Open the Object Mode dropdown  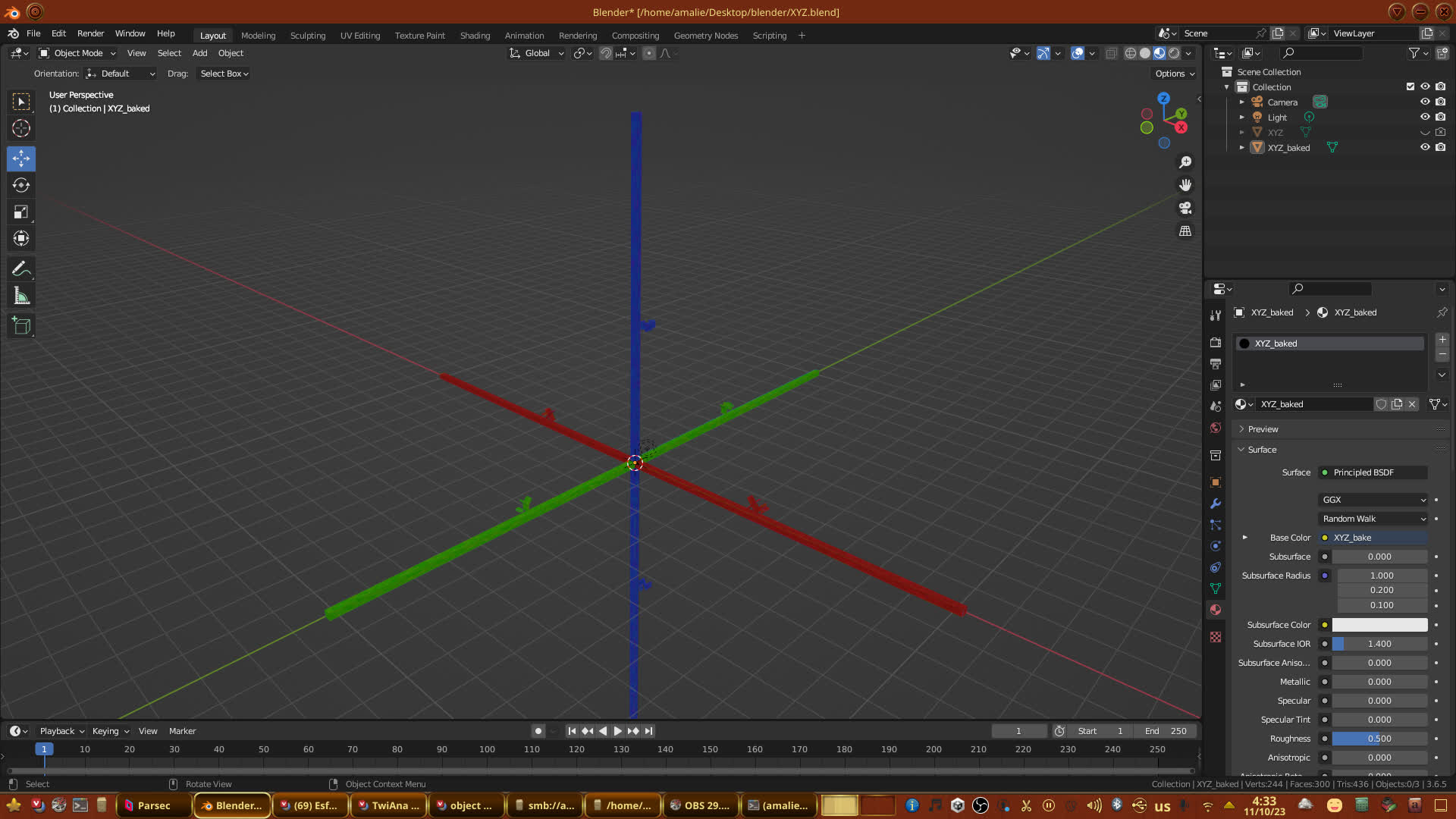[77, 53]
